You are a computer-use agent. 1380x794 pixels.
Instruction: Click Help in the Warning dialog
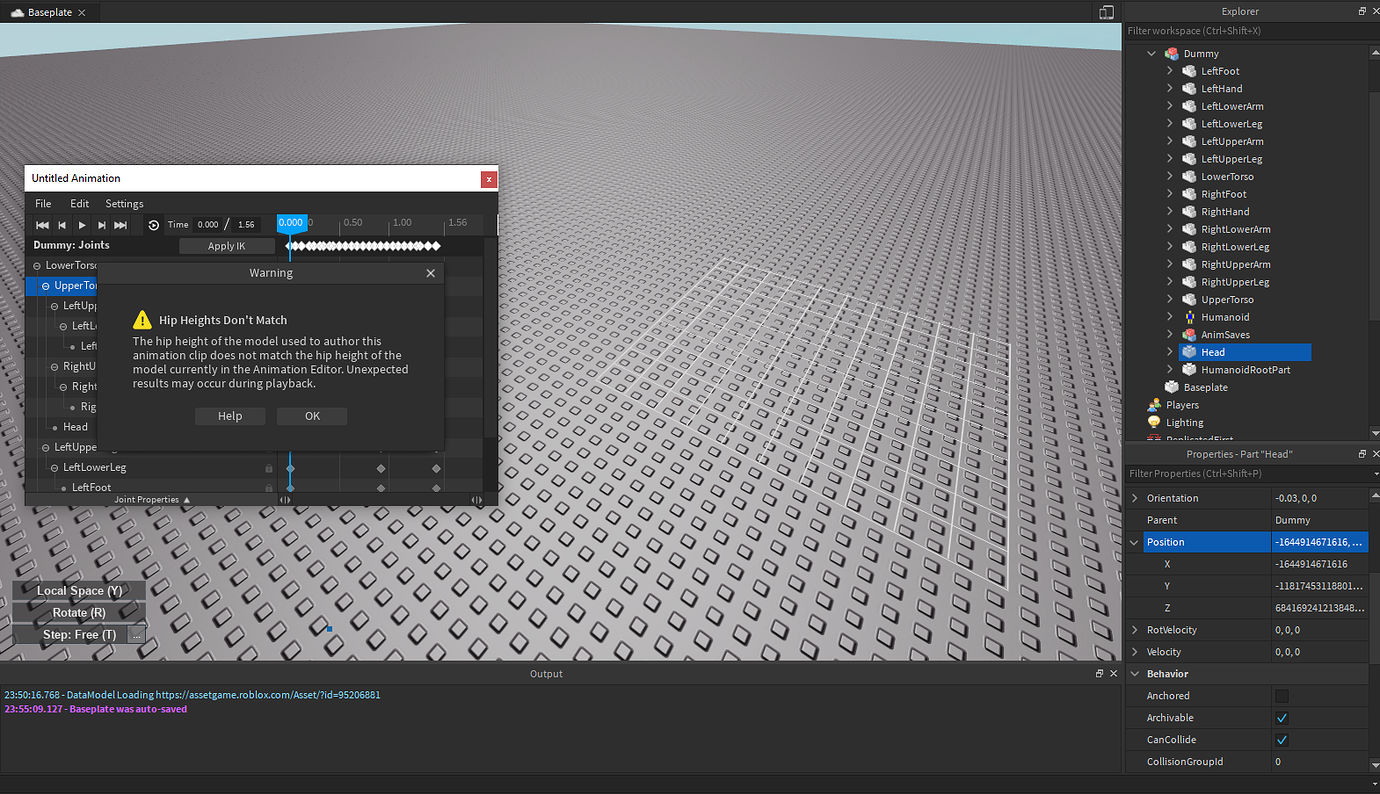pos(230,416)
